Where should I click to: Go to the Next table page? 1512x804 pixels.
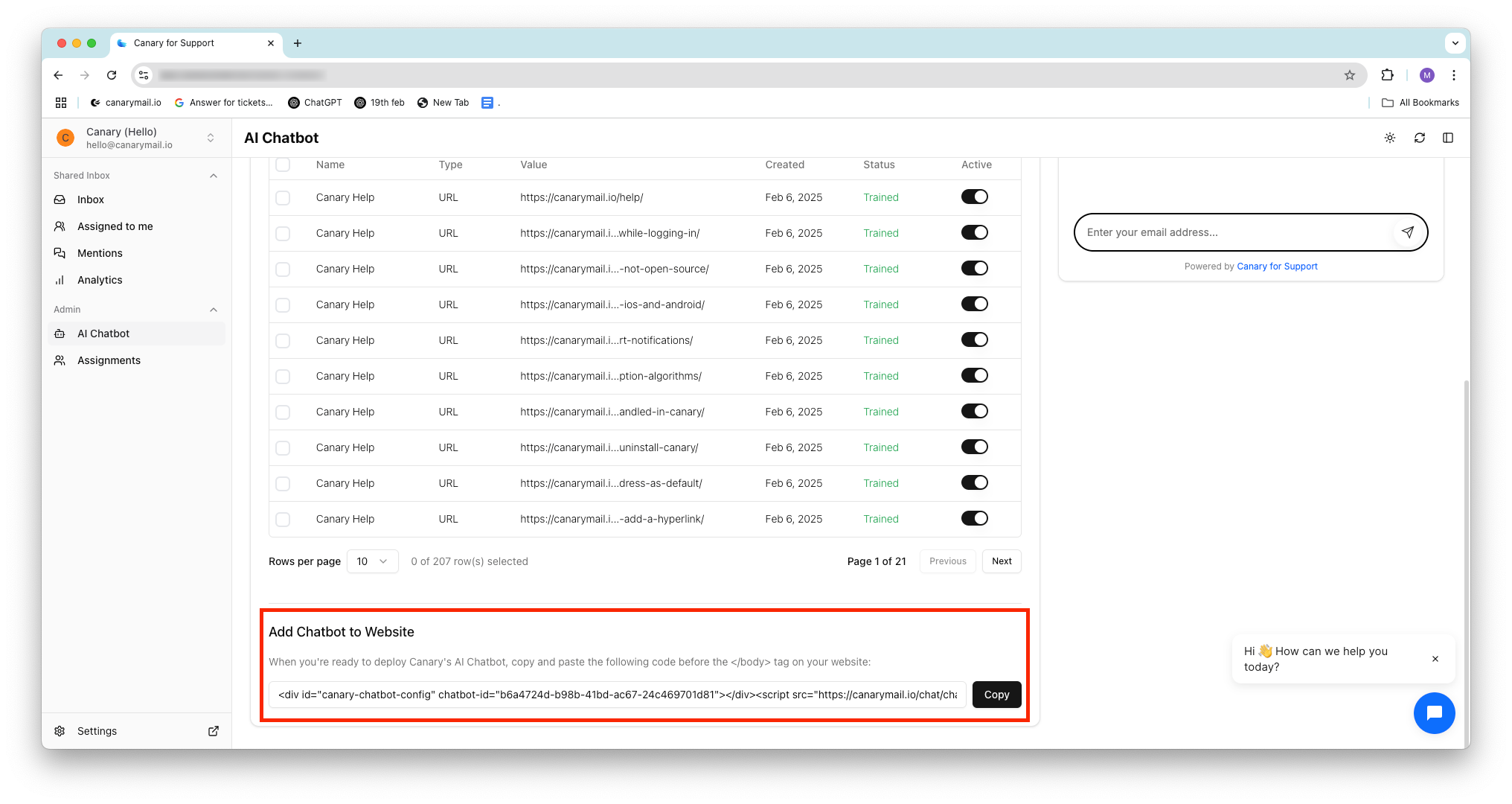click(1001, 561)
